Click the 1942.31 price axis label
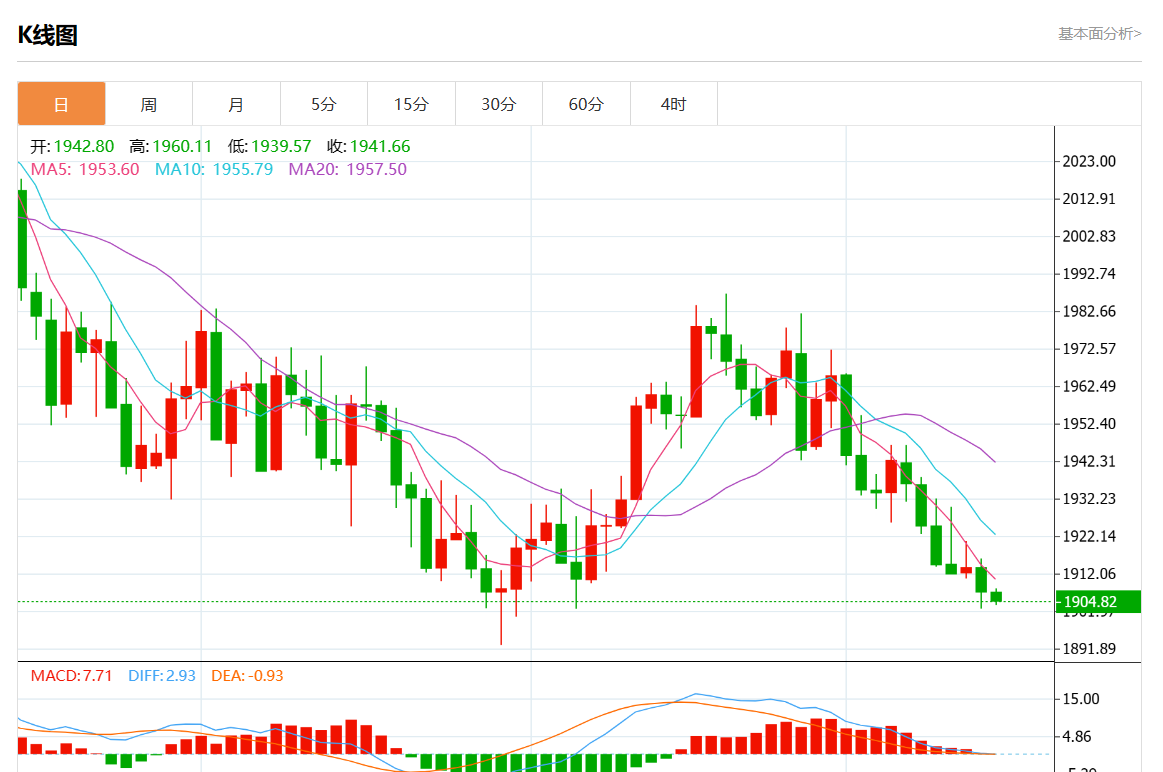This screenshot has height=772, width=1163. coord(1089,461)
